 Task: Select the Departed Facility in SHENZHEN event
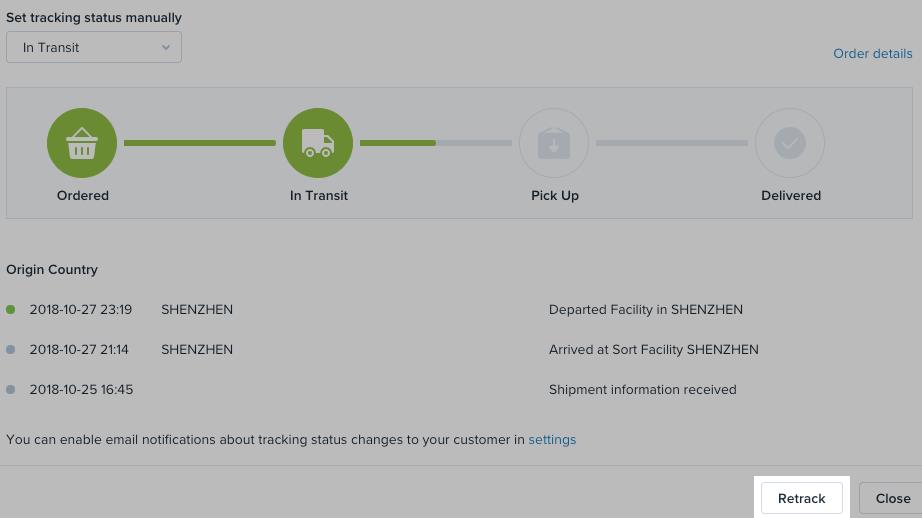pyautogui.click(x=646, y=309)
